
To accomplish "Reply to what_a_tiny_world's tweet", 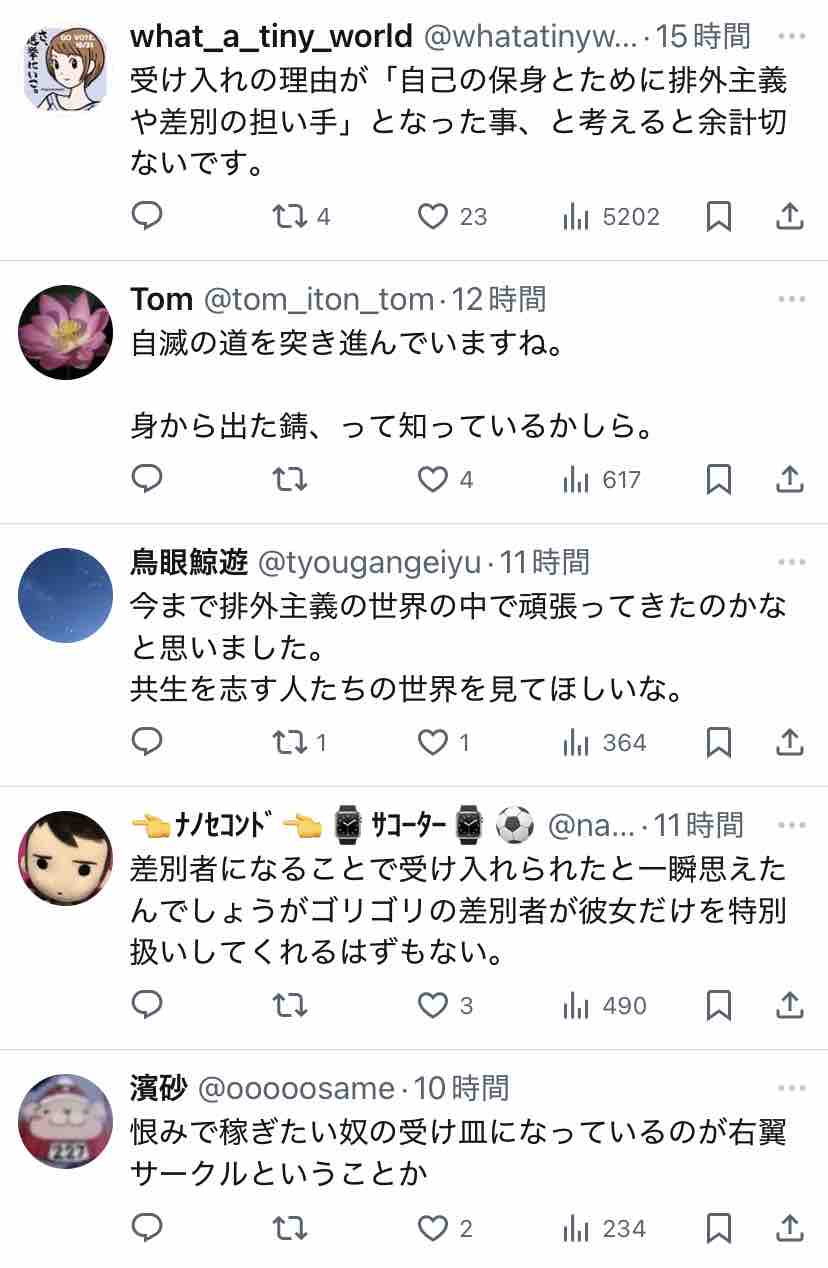I will (x=147, y=216).
